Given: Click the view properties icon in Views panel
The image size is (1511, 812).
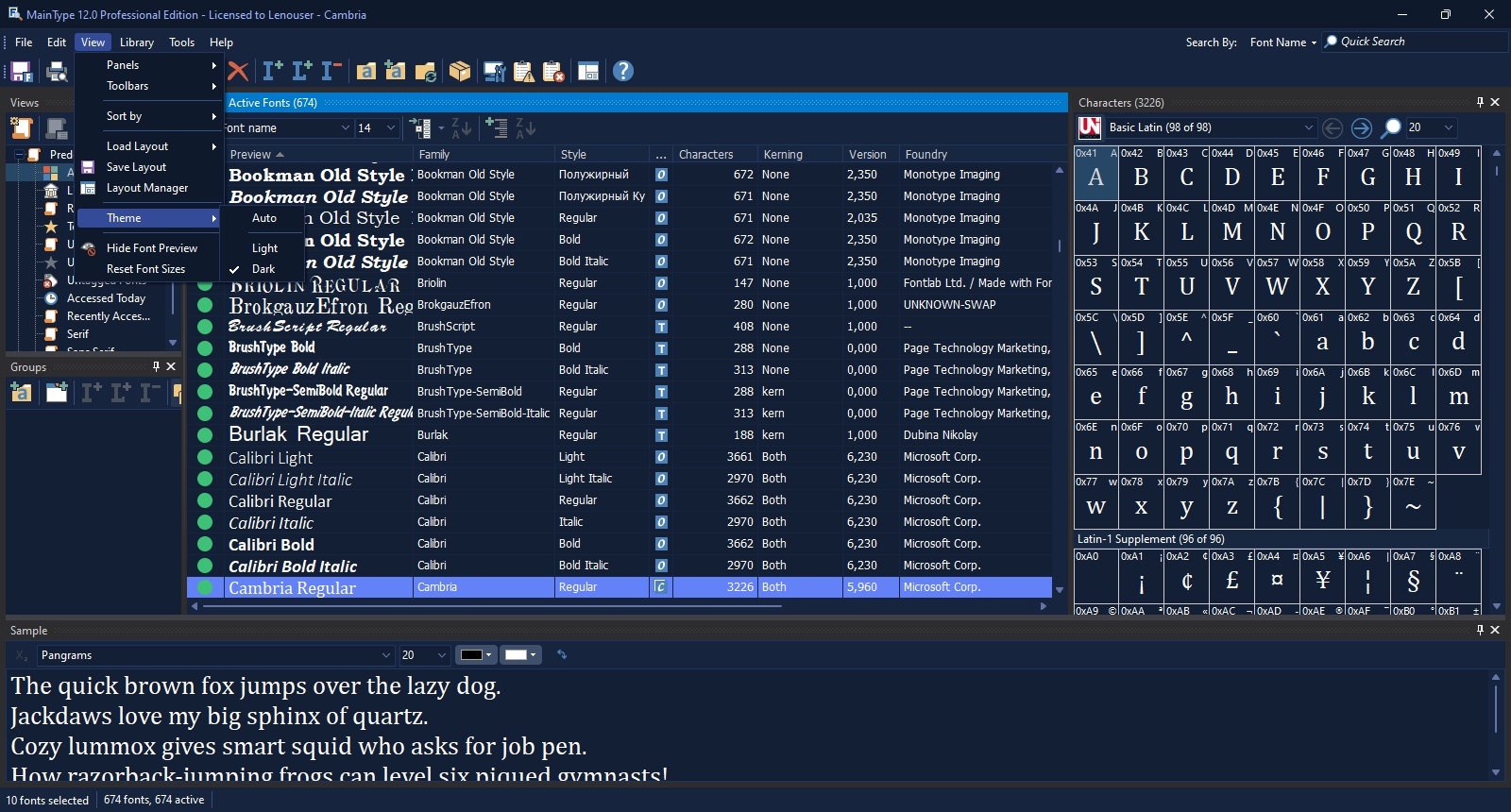Looking at the screenshot, I should [57, 127].
